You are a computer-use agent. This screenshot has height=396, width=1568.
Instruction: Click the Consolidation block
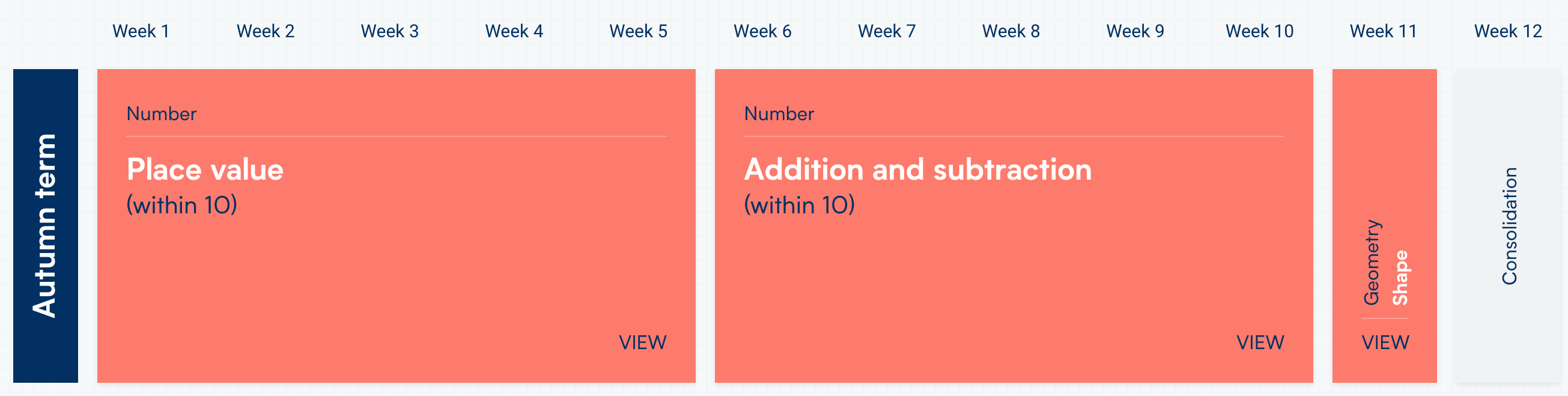[x=1509, y=225]
